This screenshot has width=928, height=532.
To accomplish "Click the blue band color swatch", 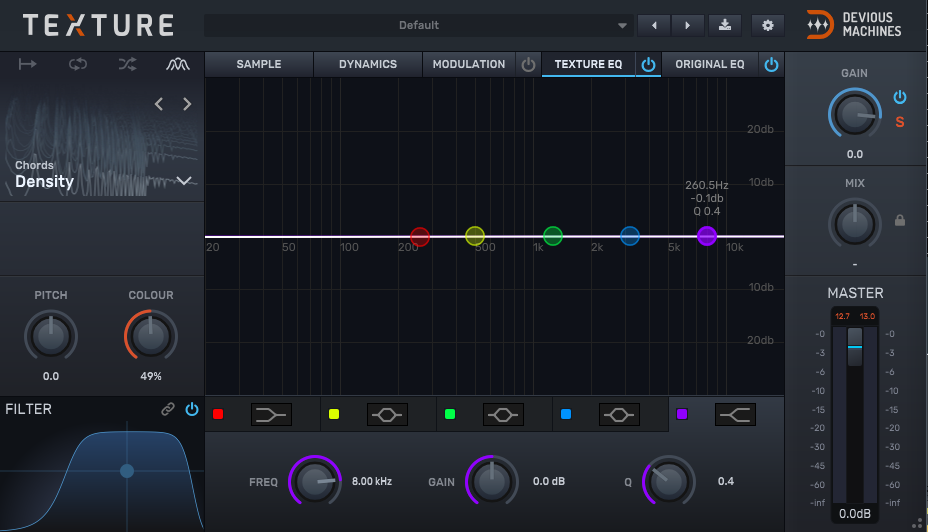I will tap(566, 414).
